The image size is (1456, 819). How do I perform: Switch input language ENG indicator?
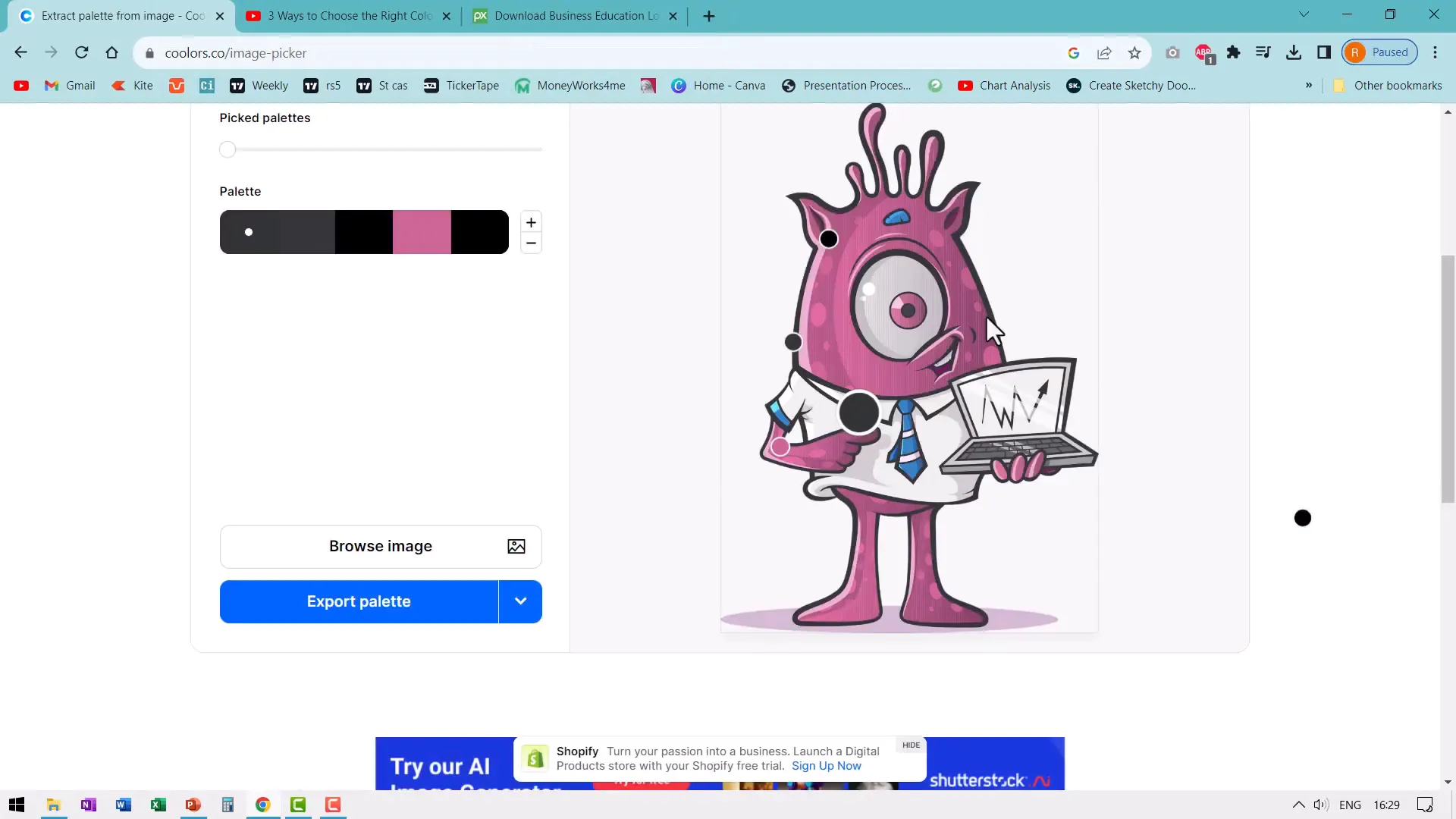tap(1350, 805)
